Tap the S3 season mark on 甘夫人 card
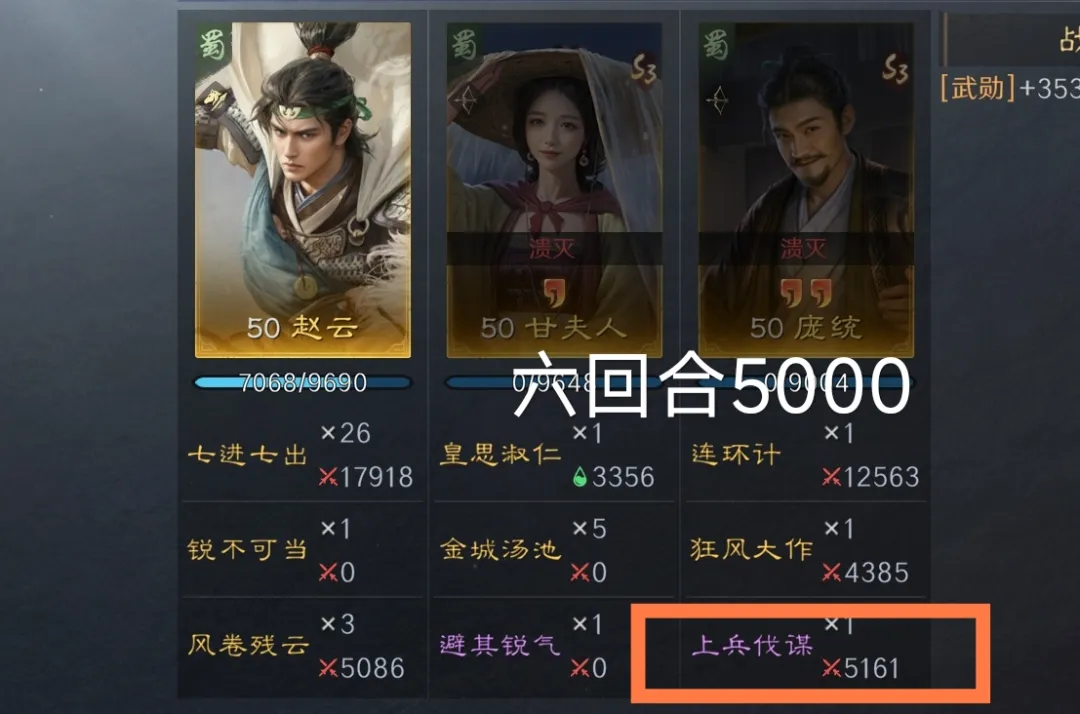The height and width of the screenshot is (714, 1080). [x=643, y=69]
